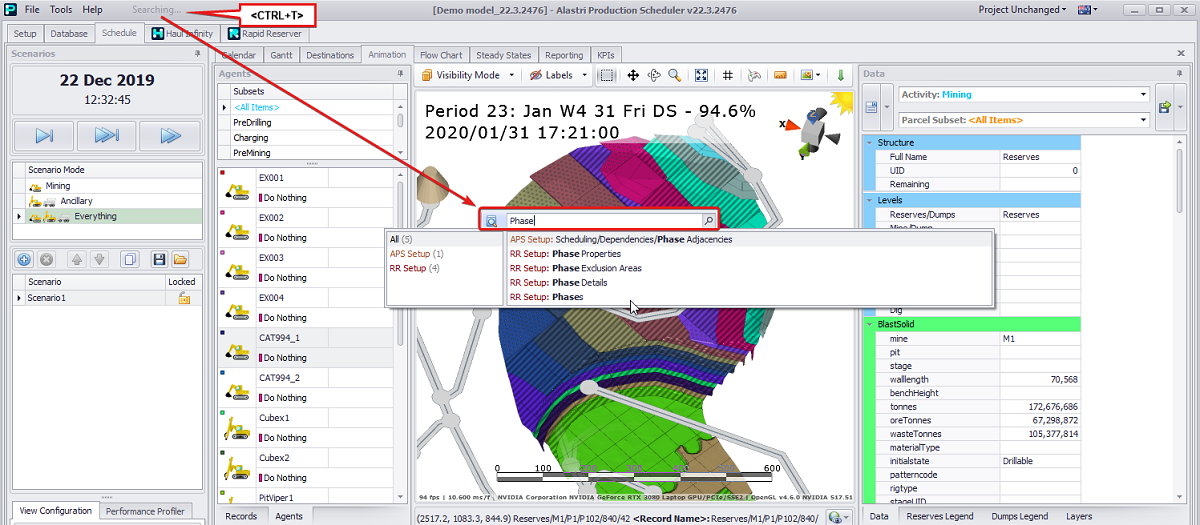Image resolution: width=1200 pixels, height=525 pixels.
Task: Click the save scenario floppy disk icon
Action: pyautogui.click(x=158, y=259)
